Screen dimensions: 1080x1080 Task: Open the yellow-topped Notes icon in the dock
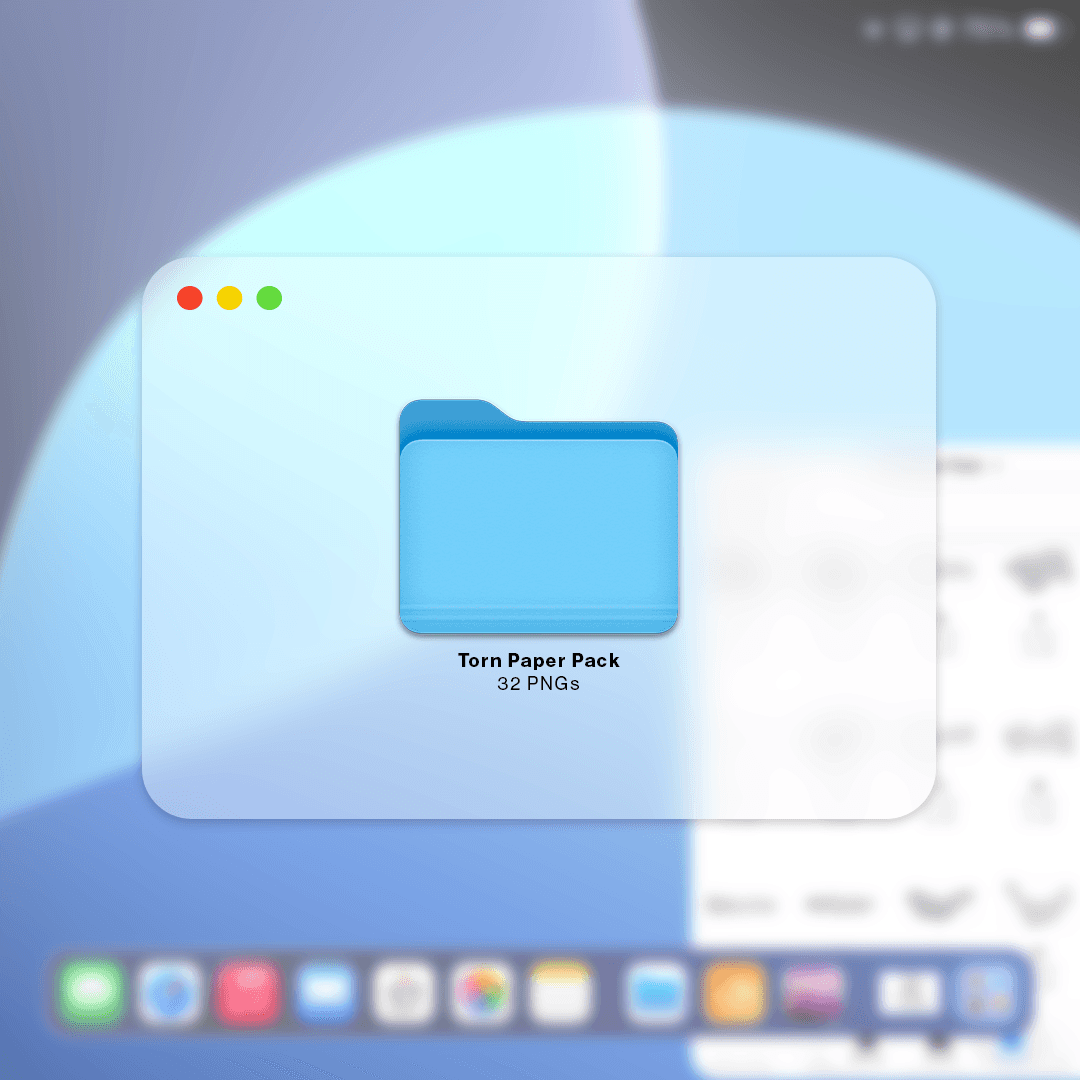pos(561,992)
